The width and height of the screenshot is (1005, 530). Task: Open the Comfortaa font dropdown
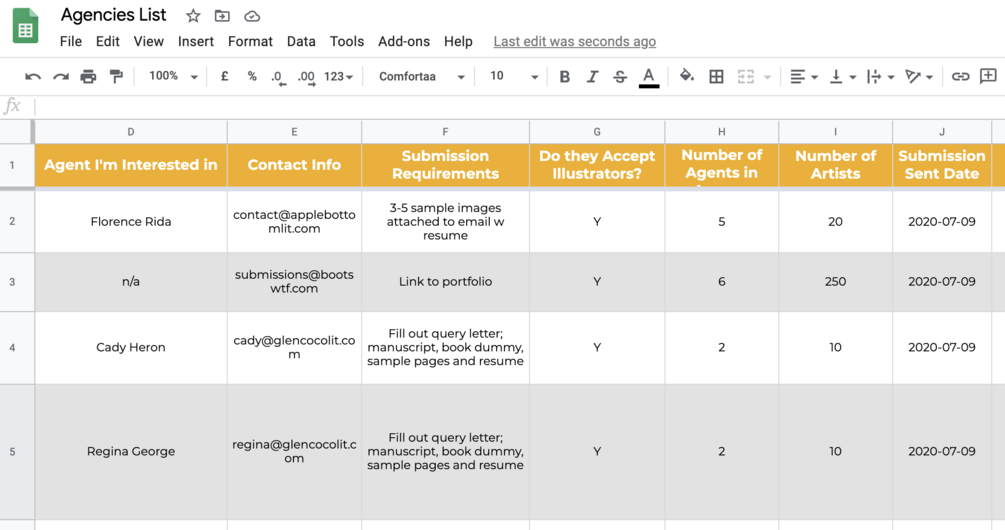[421, 77]
